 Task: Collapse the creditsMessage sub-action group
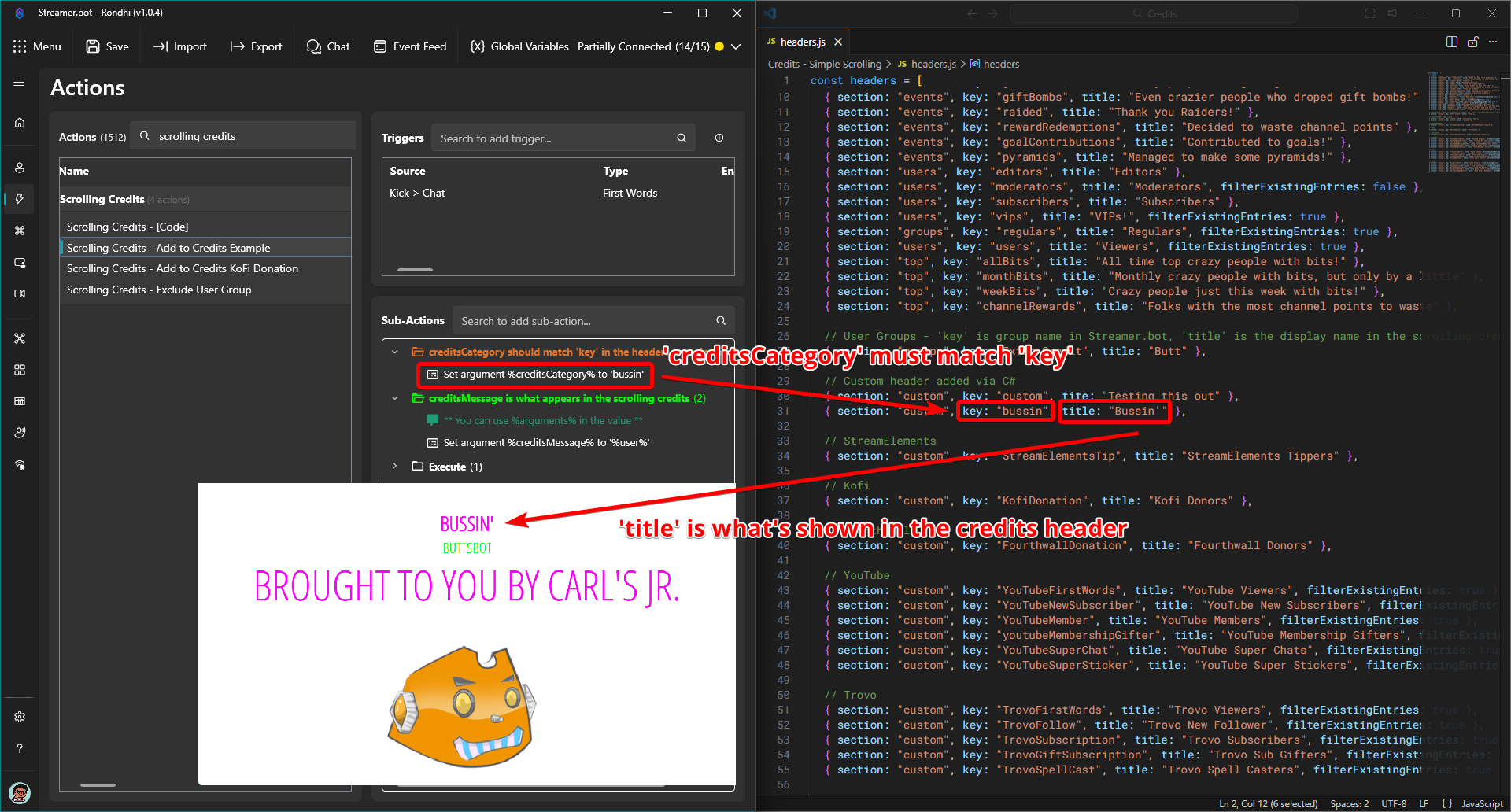[395, 398]
